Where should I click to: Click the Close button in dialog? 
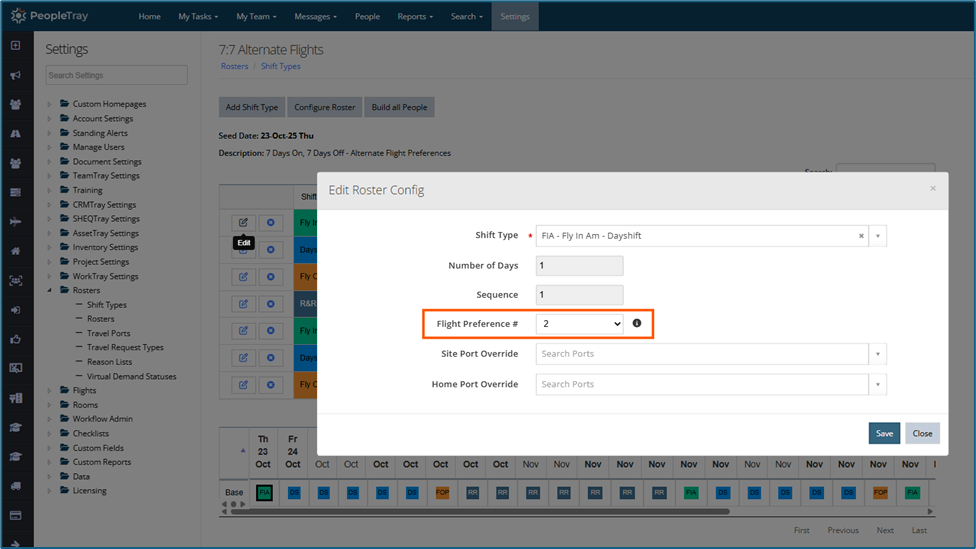pyautogui.click(x=922, y=433)
